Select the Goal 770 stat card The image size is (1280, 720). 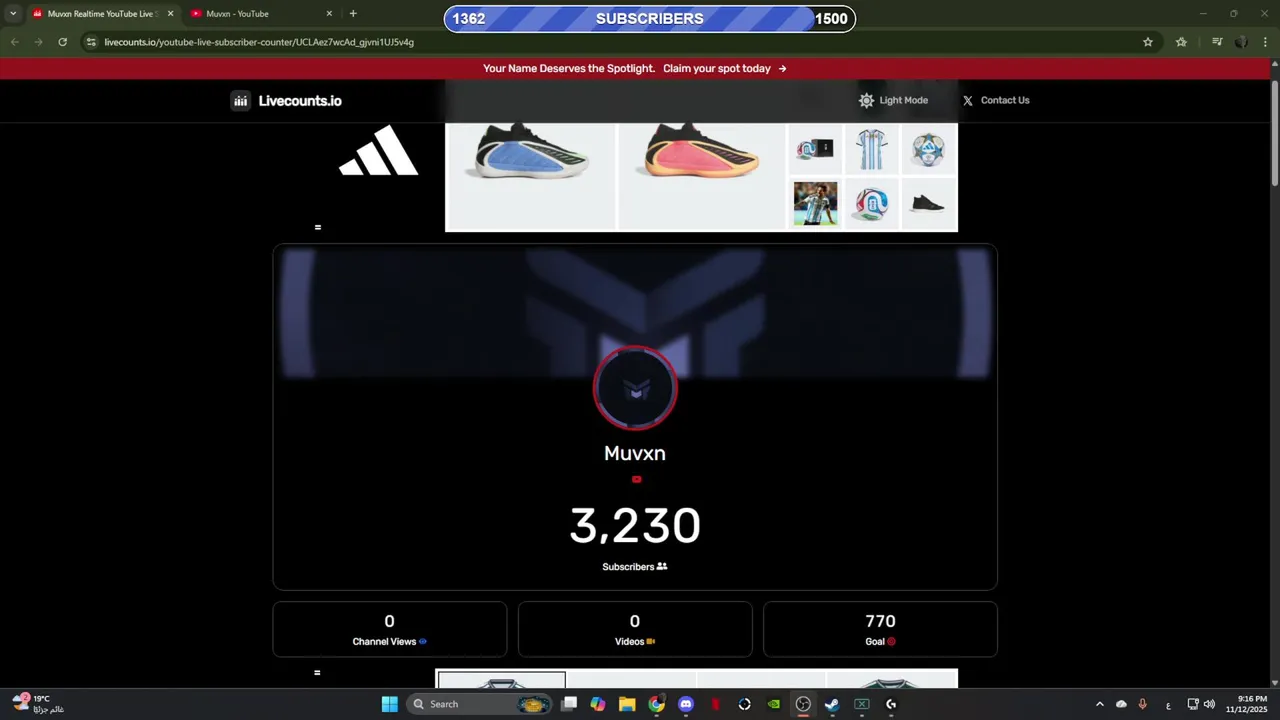(880, 629)
